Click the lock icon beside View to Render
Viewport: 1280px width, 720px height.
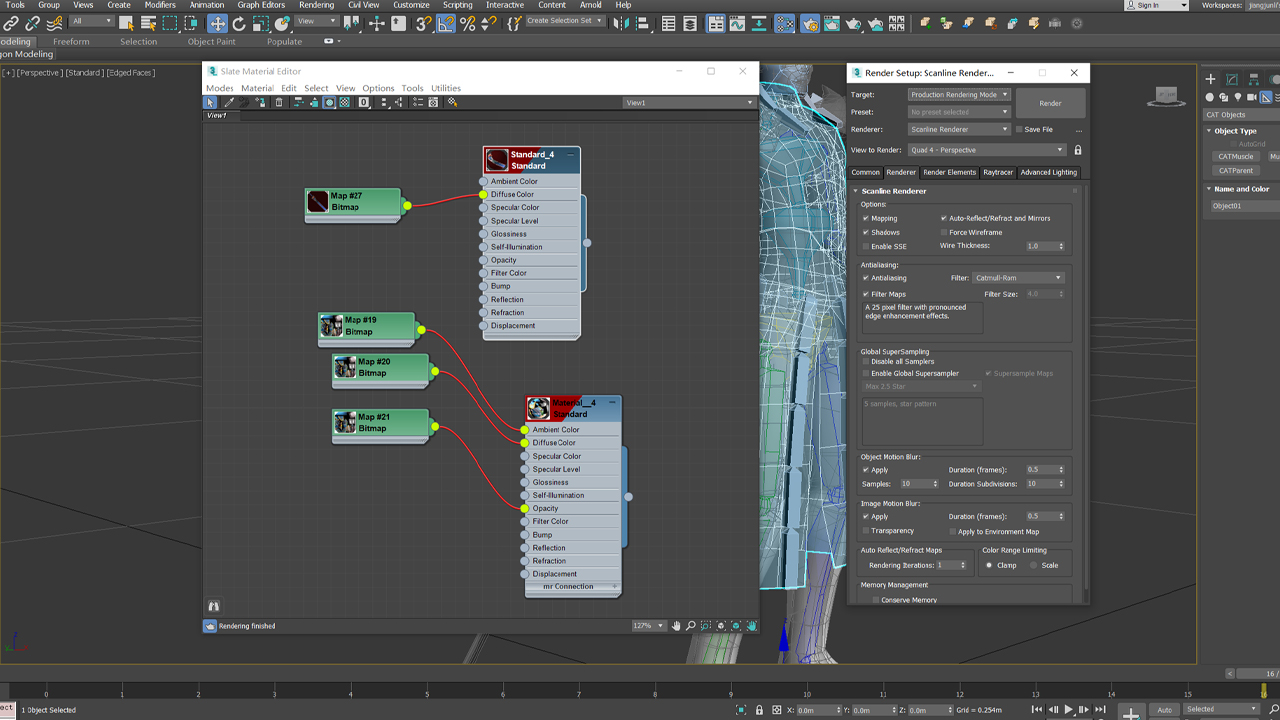1078,150
